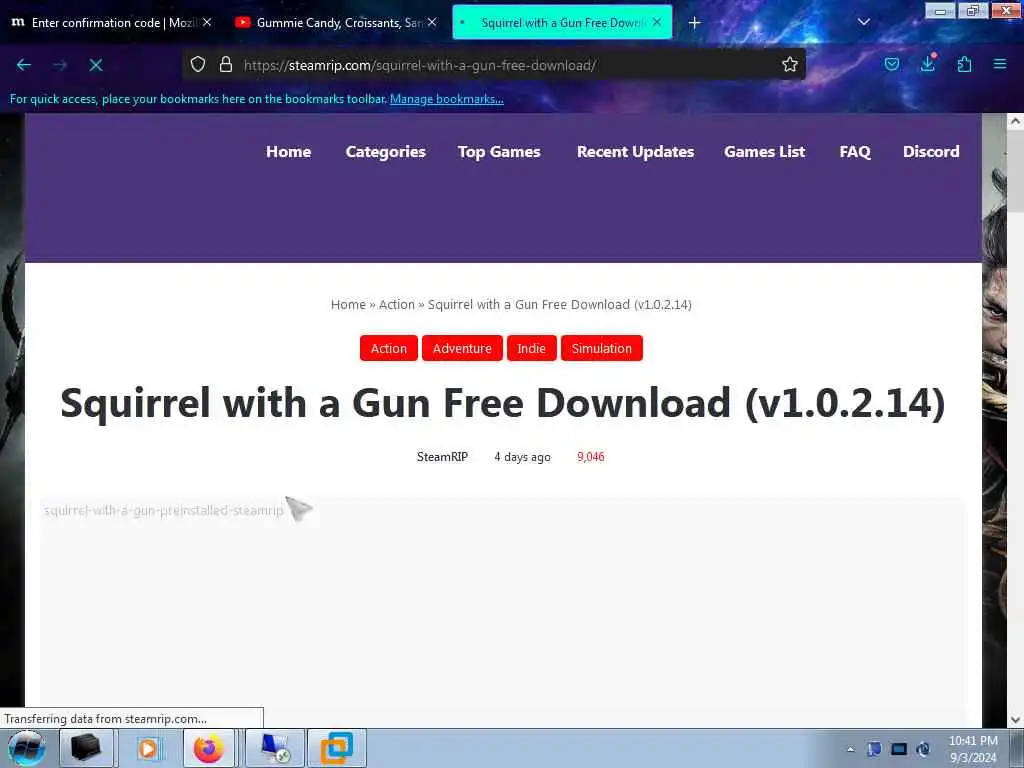Viewport: 1024px width, 768px height.
Task: Click the 4 days ago post date
Action: 522,456
